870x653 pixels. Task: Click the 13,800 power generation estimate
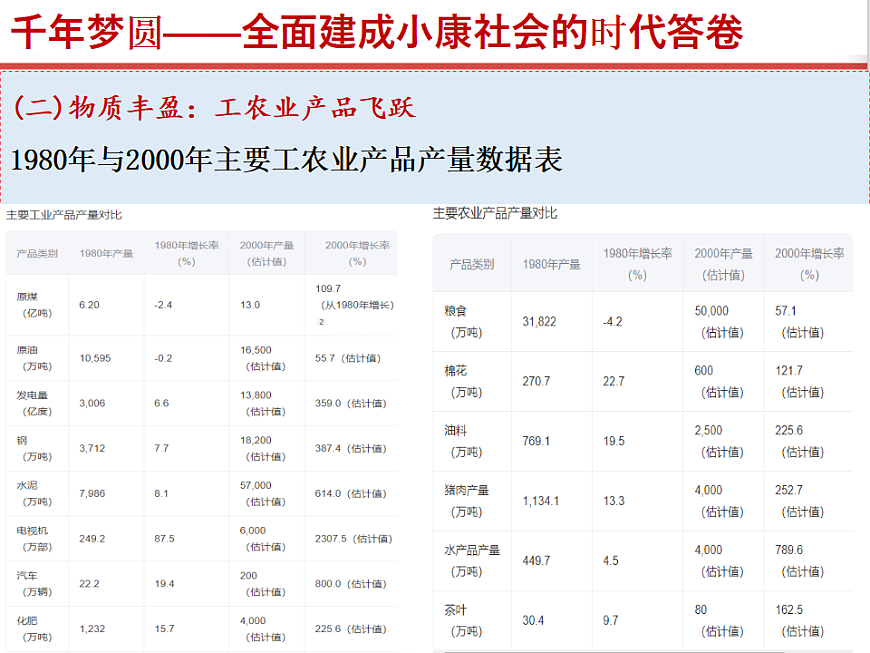tap(256, 395)
